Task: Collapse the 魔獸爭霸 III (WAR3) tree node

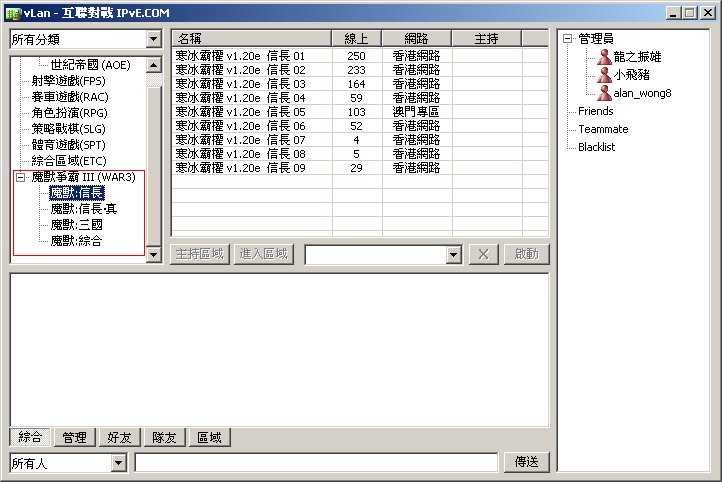Action: pos(21,177)
